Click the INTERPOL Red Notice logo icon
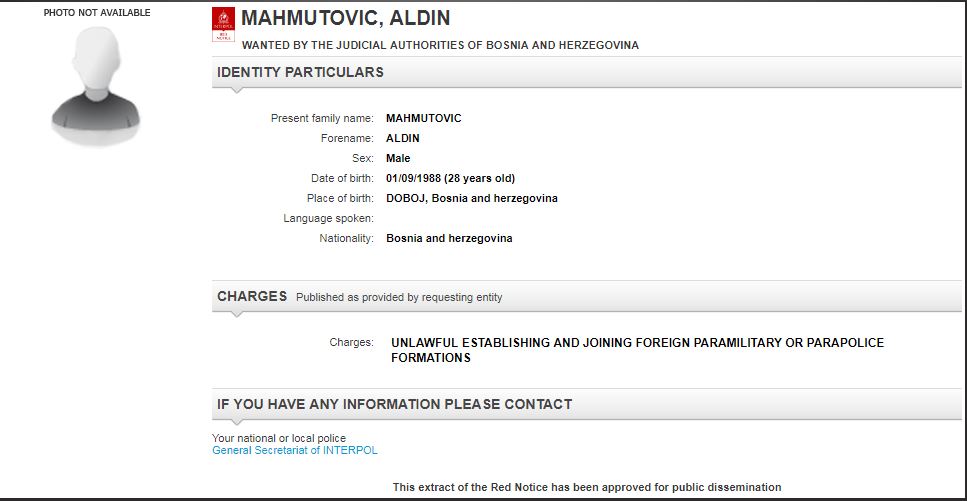 [x=224, y=25]
